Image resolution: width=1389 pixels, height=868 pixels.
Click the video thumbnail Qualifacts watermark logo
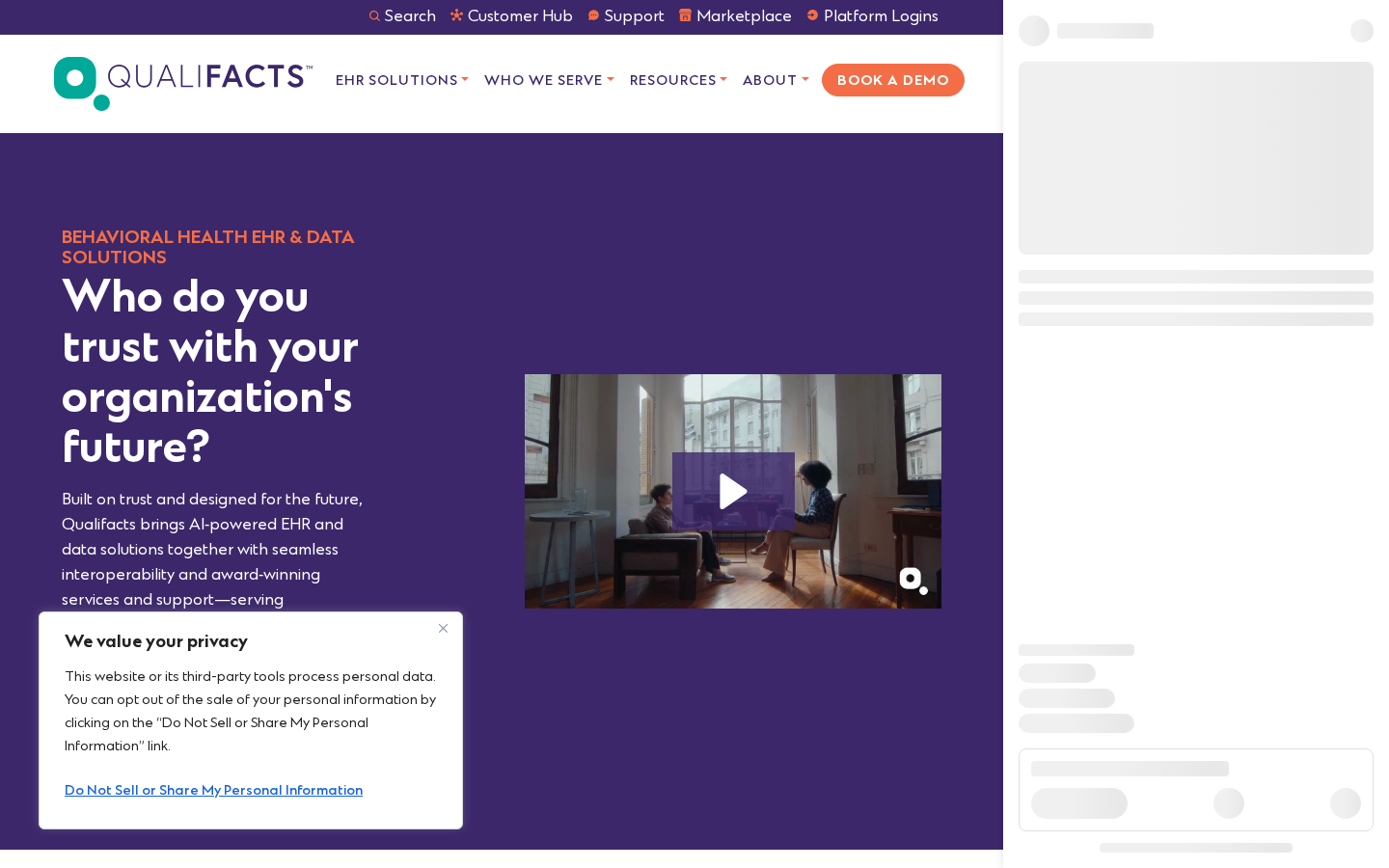[x=912, y=581]
